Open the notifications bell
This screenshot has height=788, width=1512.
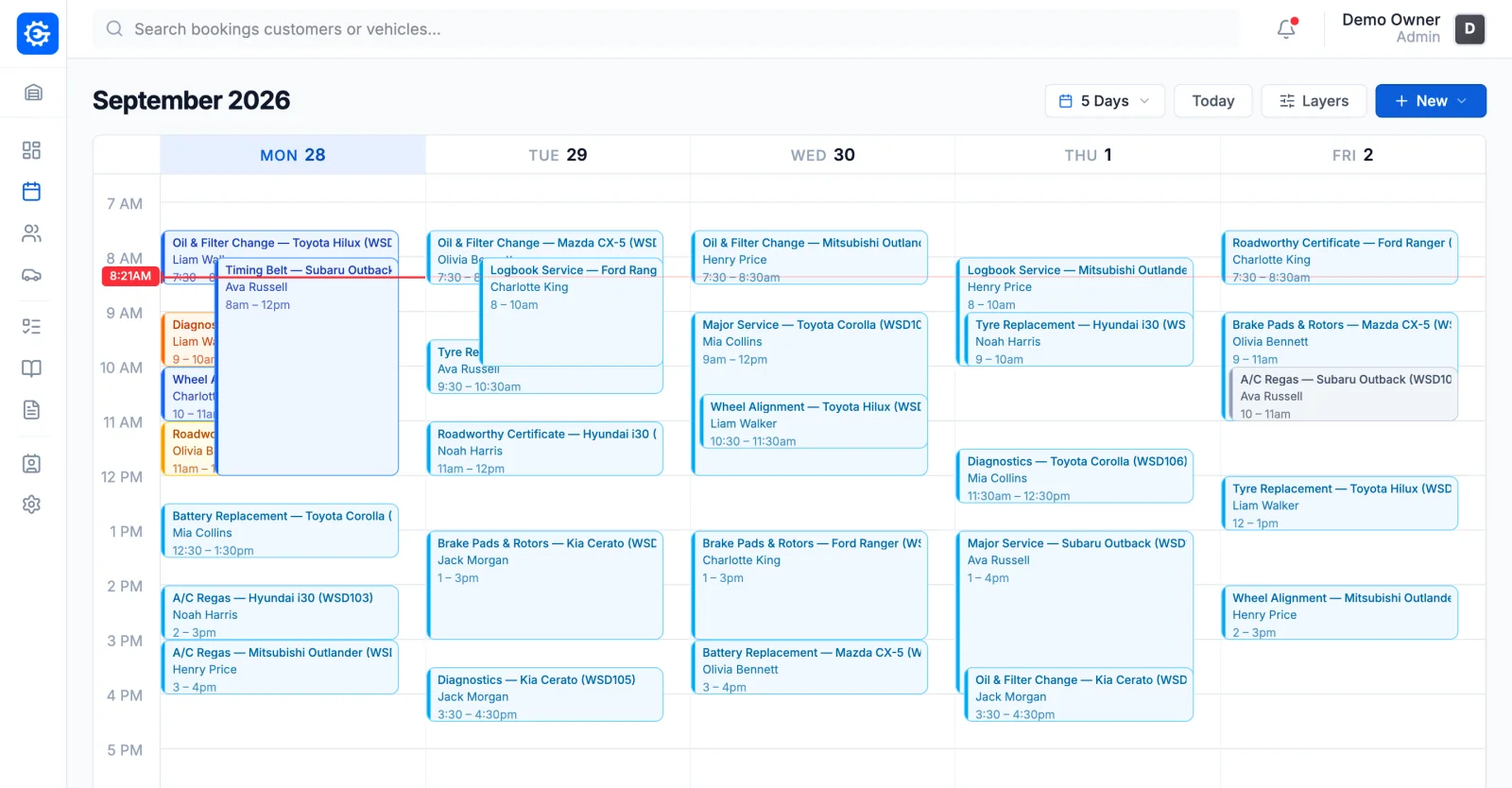(x=1286, y=29)
